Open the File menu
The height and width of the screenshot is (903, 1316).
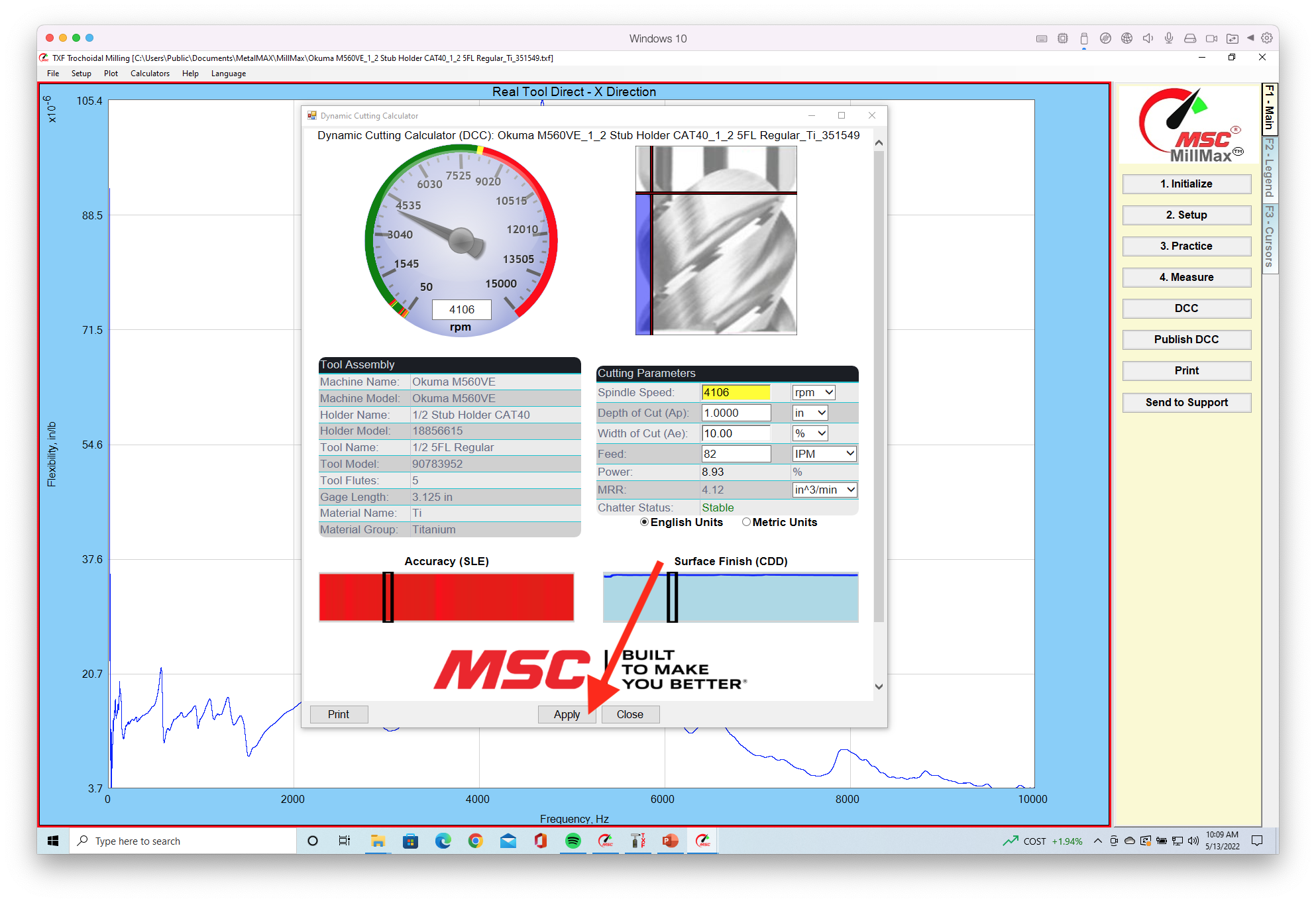[x=53, y=74]
